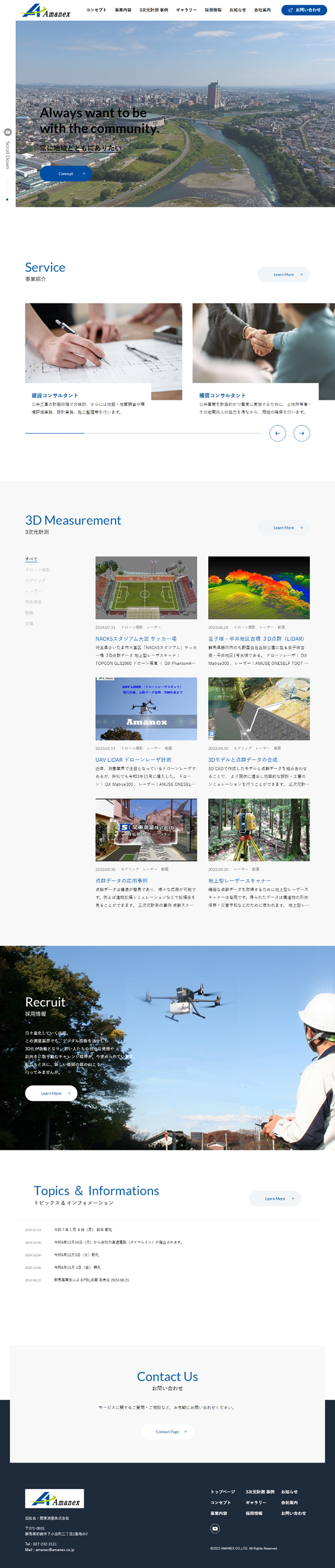Open the tripod laser scanner thumbnail
The height and width of the screenshot is (1568, 335).
(x=259, y=830)
